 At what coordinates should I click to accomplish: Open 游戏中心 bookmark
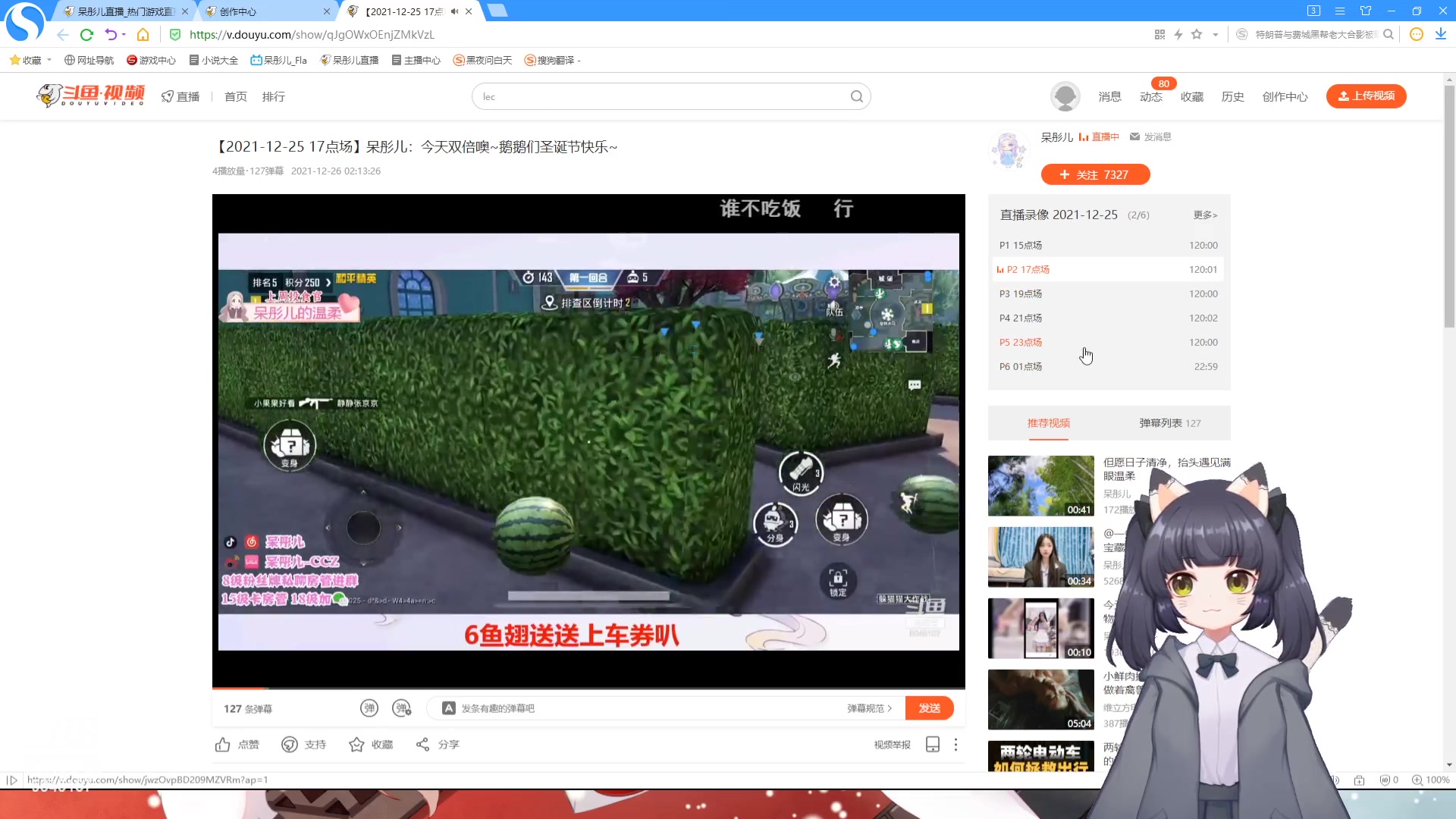(x=151, y=60)
